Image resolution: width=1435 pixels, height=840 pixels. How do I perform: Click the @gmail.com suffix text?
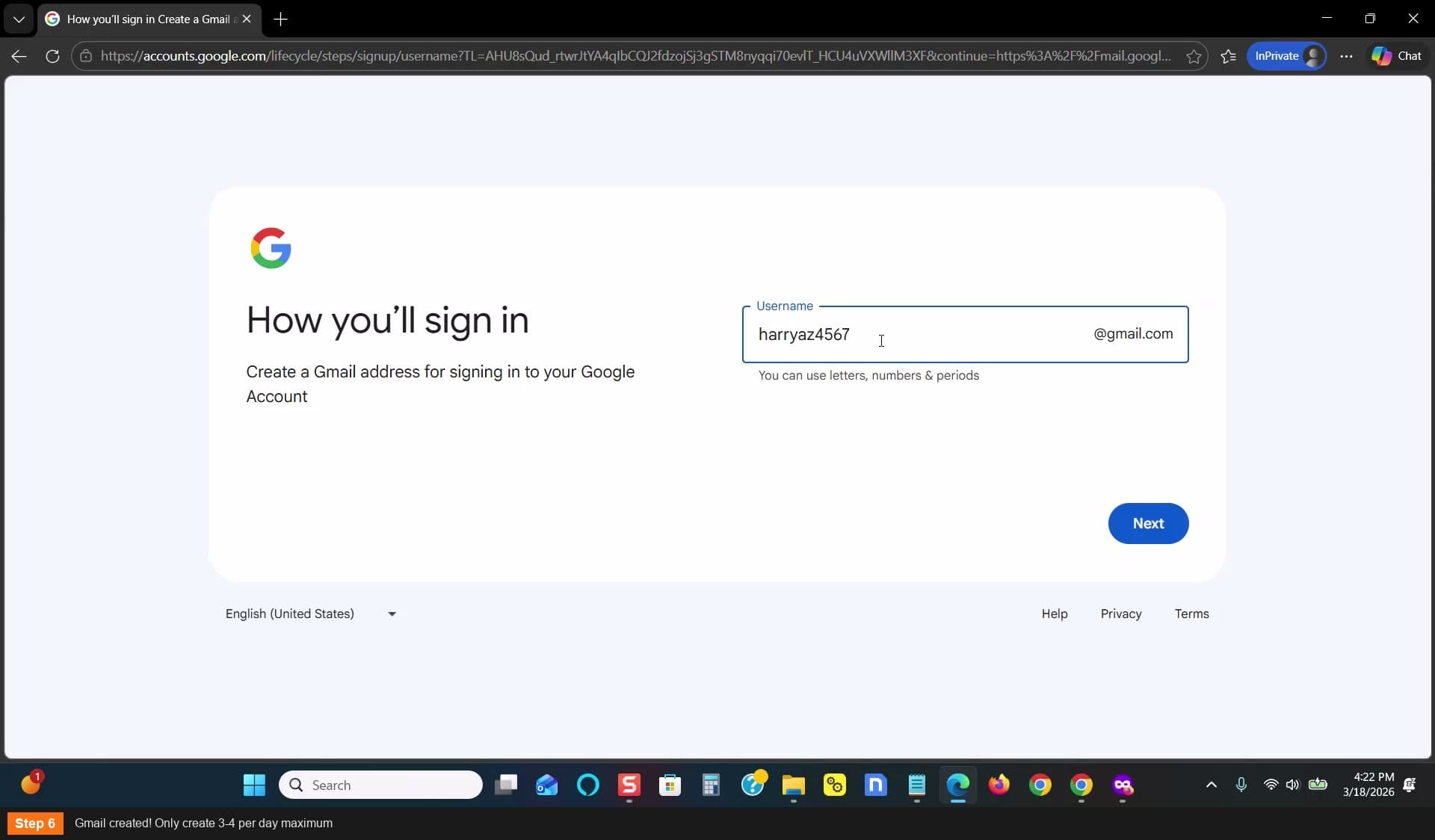pyautogui.click(x=1133, y=334)
